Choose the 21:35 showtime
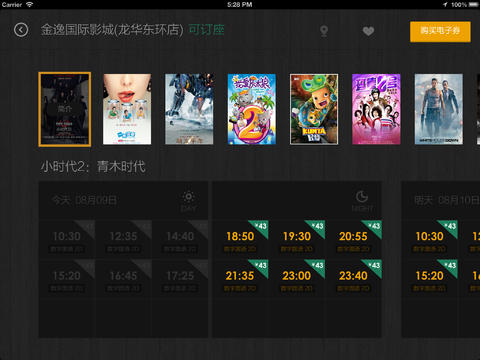Screen dimensions: 480x360 (240, 279)
